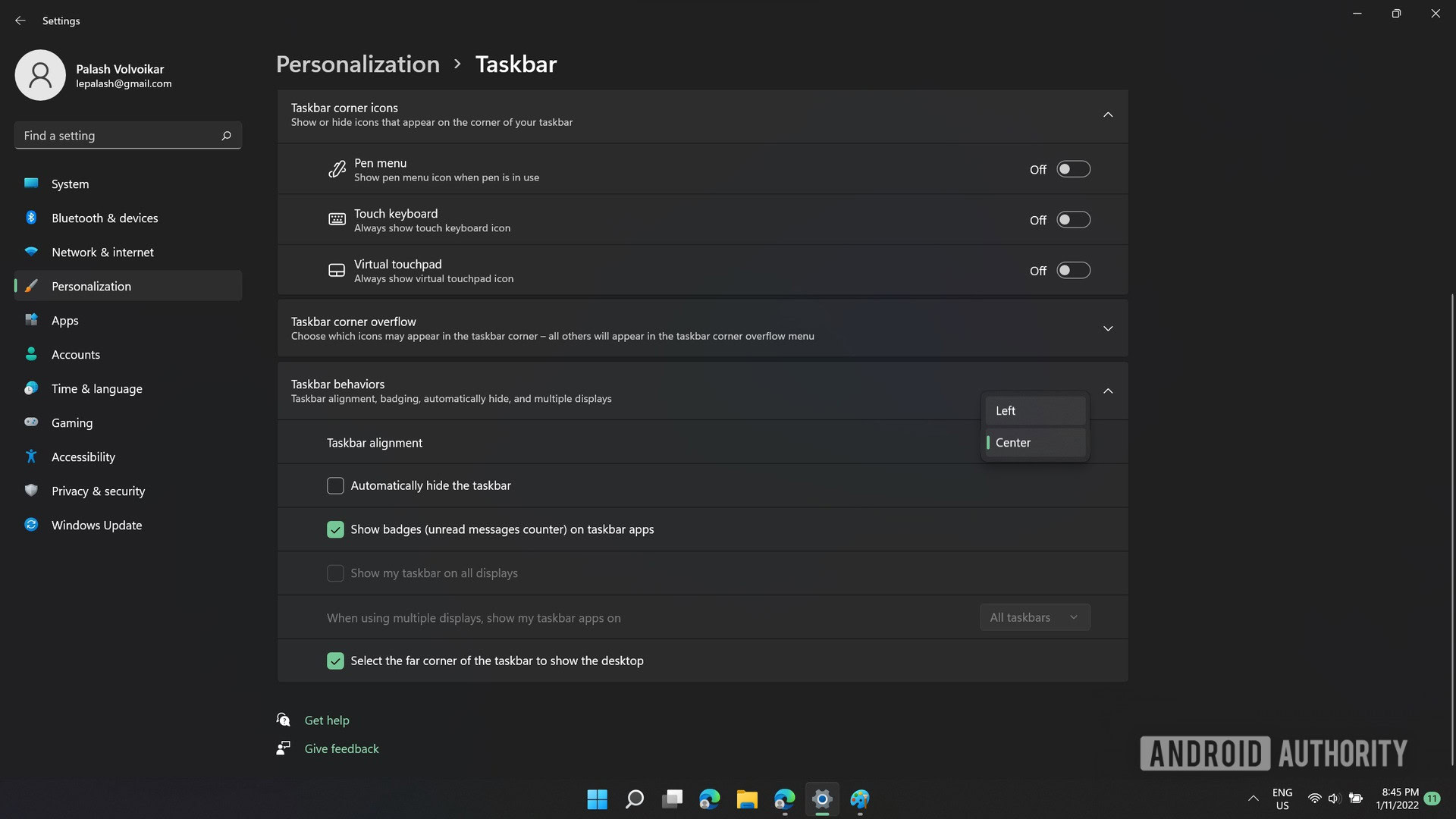Collapse the Taskbar corner icons section
This screenshot has width=1456, height=819.
[x=1107, y=114]
